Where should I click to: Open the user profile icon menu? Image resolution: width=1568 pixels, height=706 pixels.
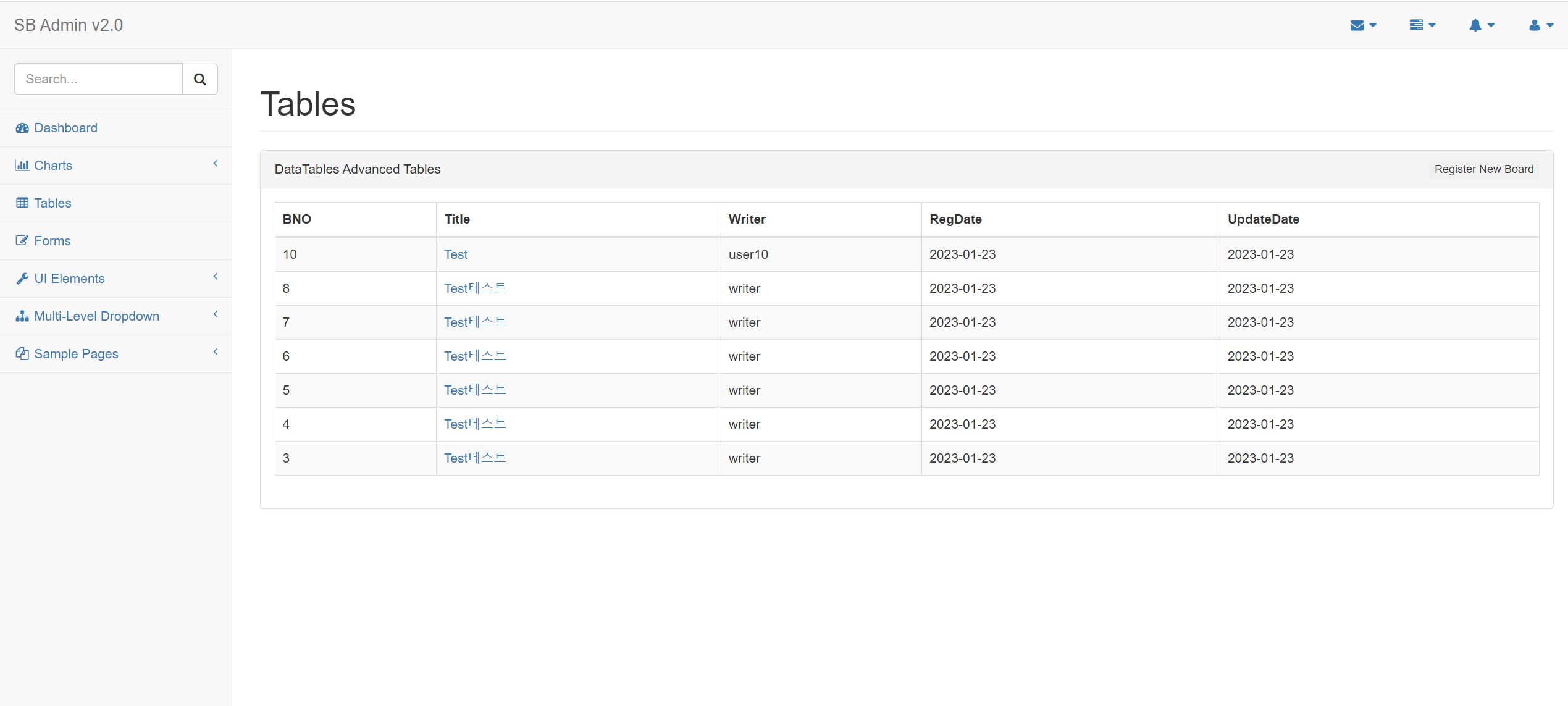(x=1540, y=25)
